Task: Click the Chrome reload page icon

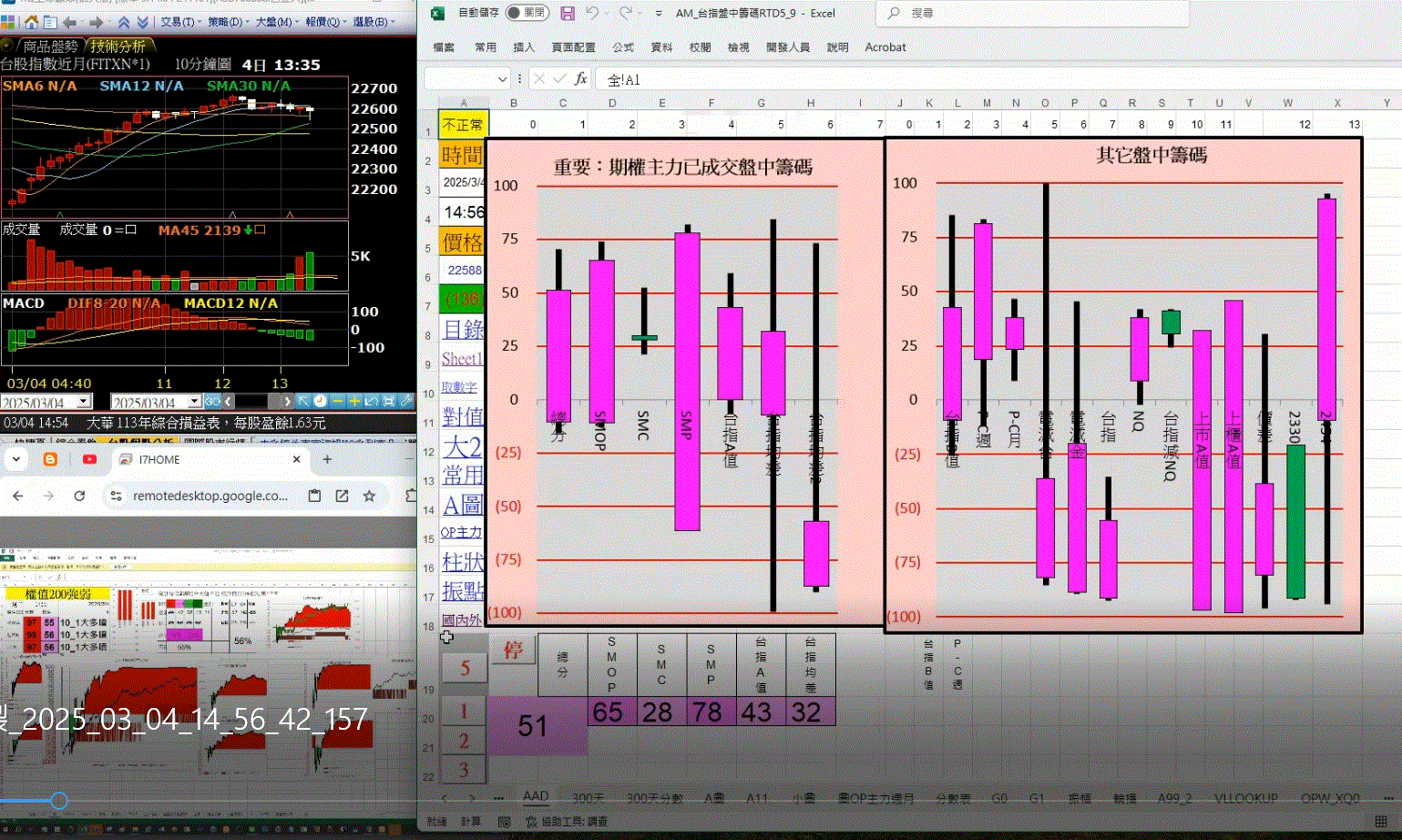Action: [x=79, y=496]
